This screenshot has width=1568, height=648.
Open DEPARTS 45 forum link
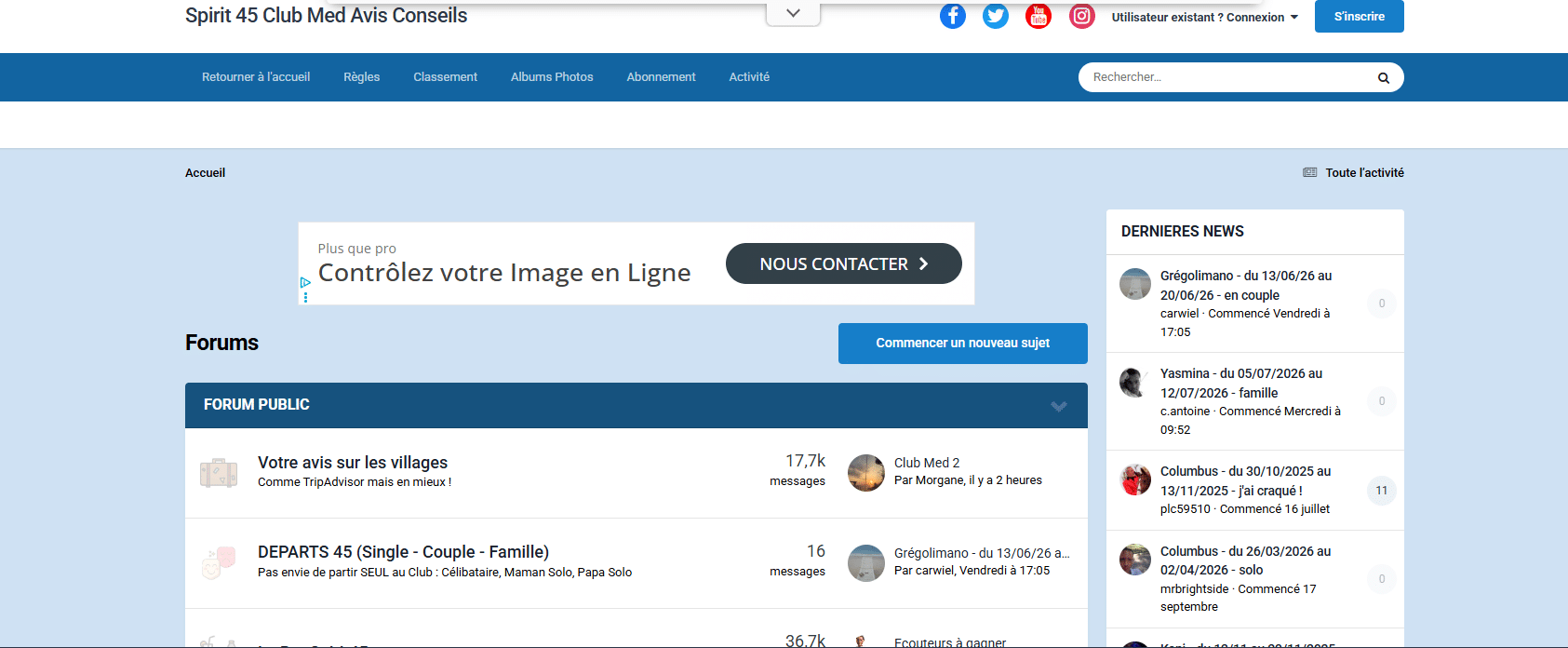coord(403,552)
